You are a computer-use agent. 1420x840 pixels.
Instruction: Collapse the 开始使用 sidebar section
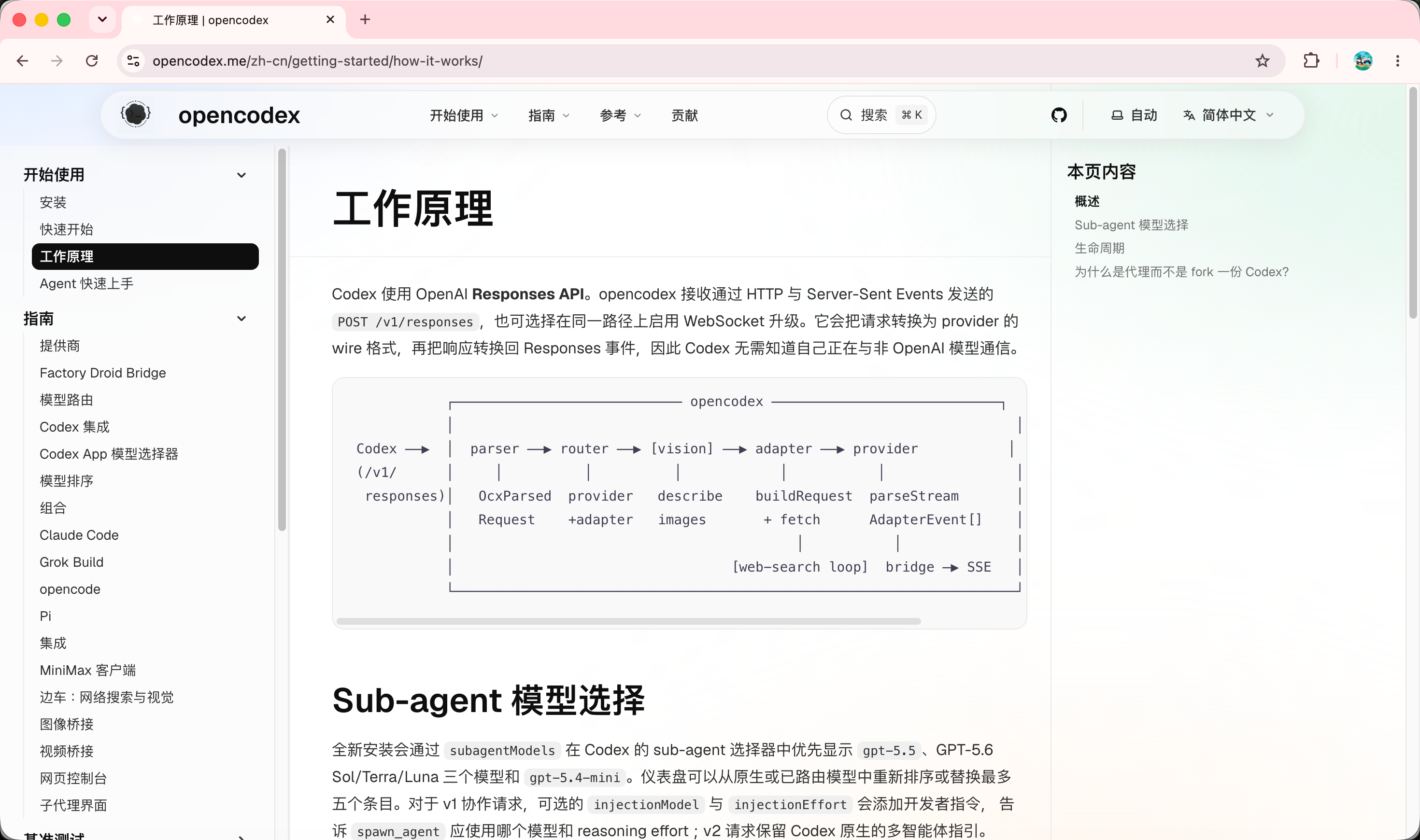[242, 175]
